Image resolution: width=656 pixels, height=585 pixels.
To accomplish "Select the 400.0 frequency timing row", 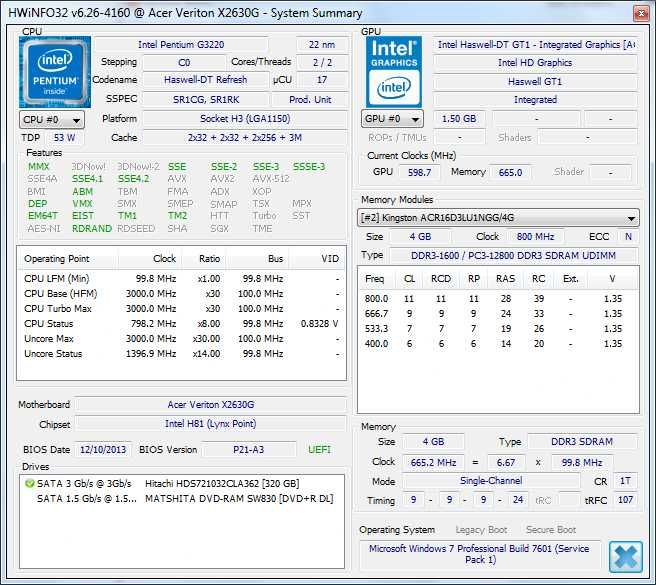I will (498, 344).
